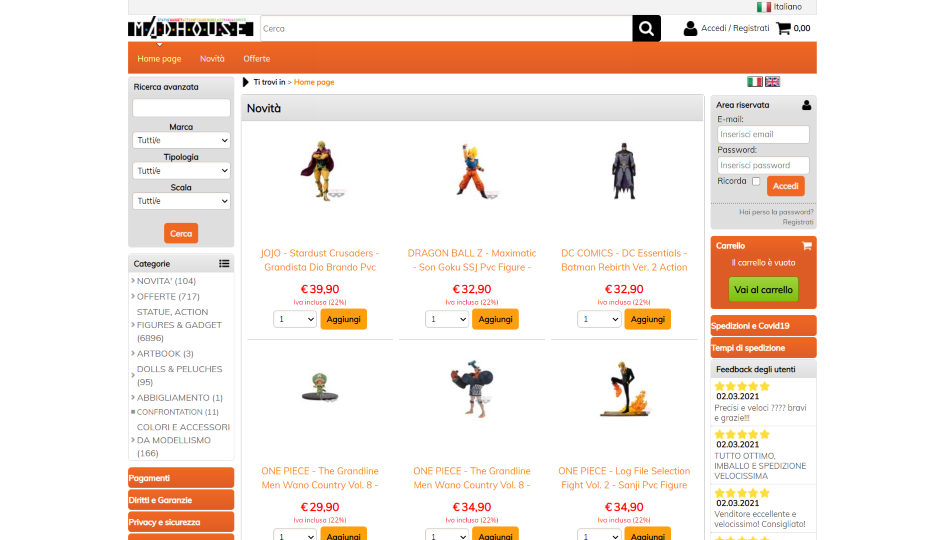Add Dio Brando figure with Aggiungi
Screen dimensions: 947x540
click(x=344, y=319)
